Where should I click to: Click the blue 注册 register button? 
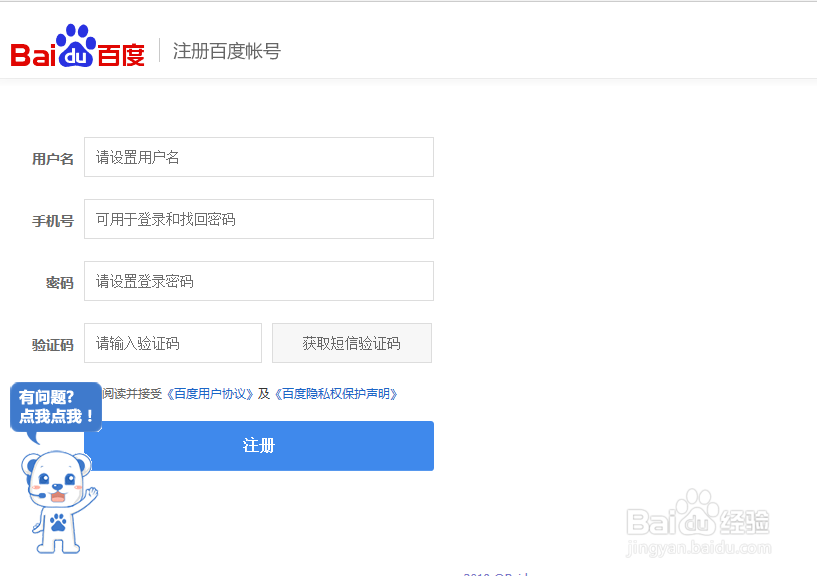[259, 446]
